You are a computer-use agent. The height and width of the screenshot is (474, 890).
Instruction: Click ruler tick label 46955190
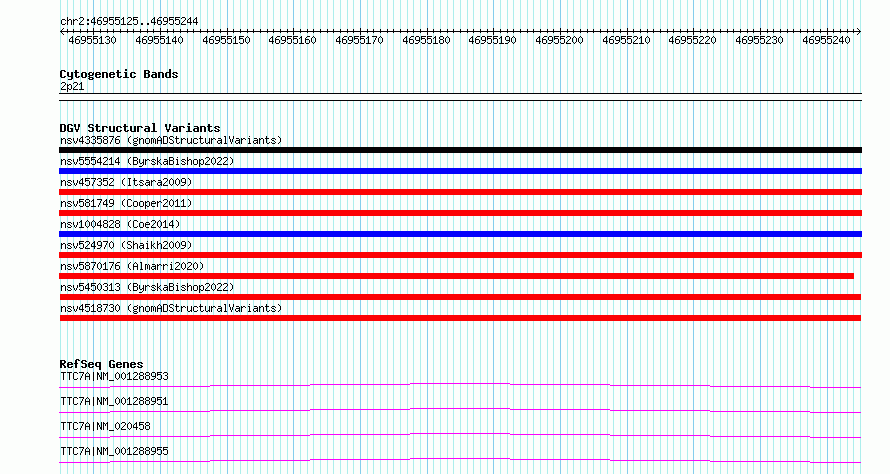tap(492, 40)
